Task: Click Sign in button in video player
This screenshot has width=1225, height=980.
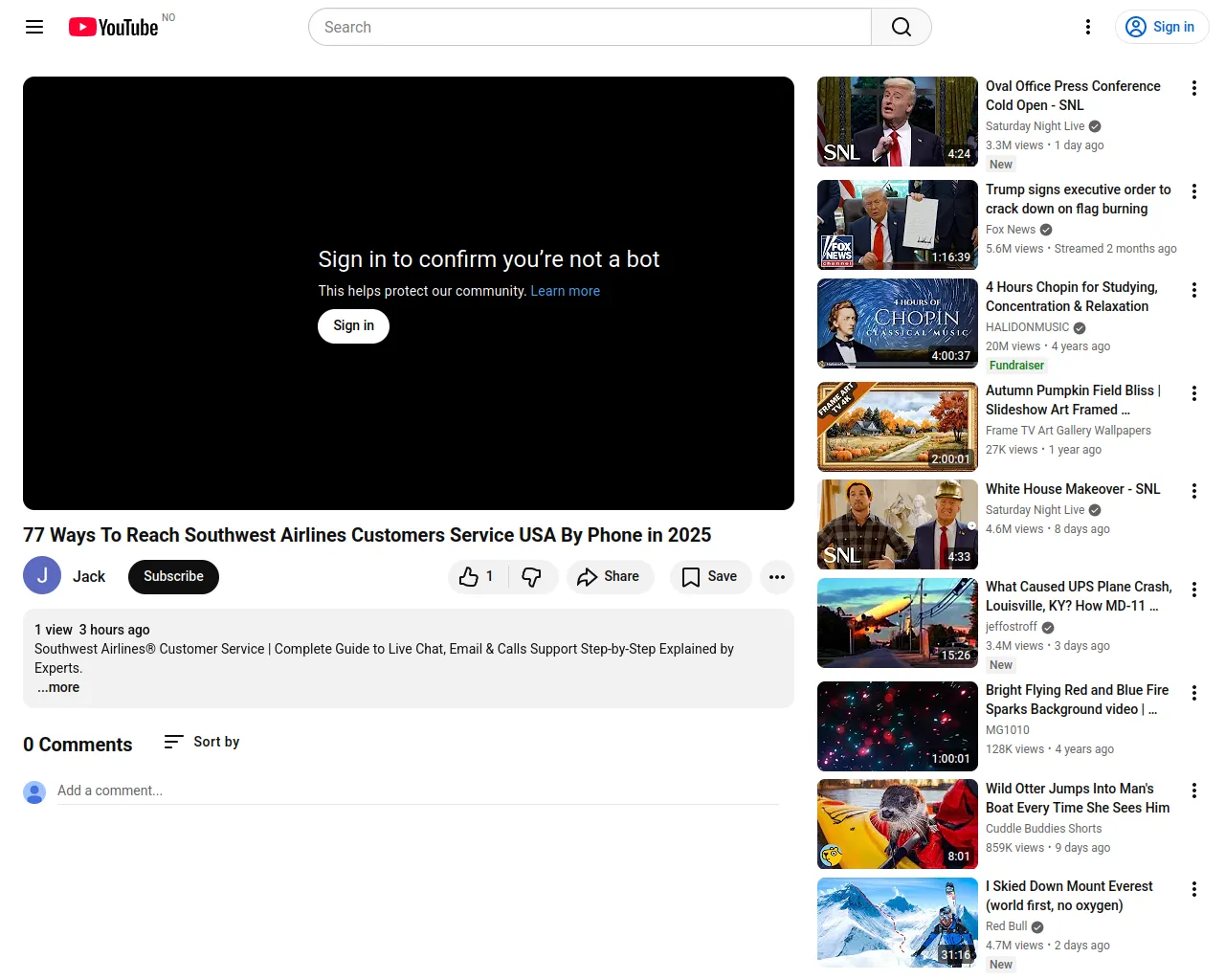Action: (353, 325)
